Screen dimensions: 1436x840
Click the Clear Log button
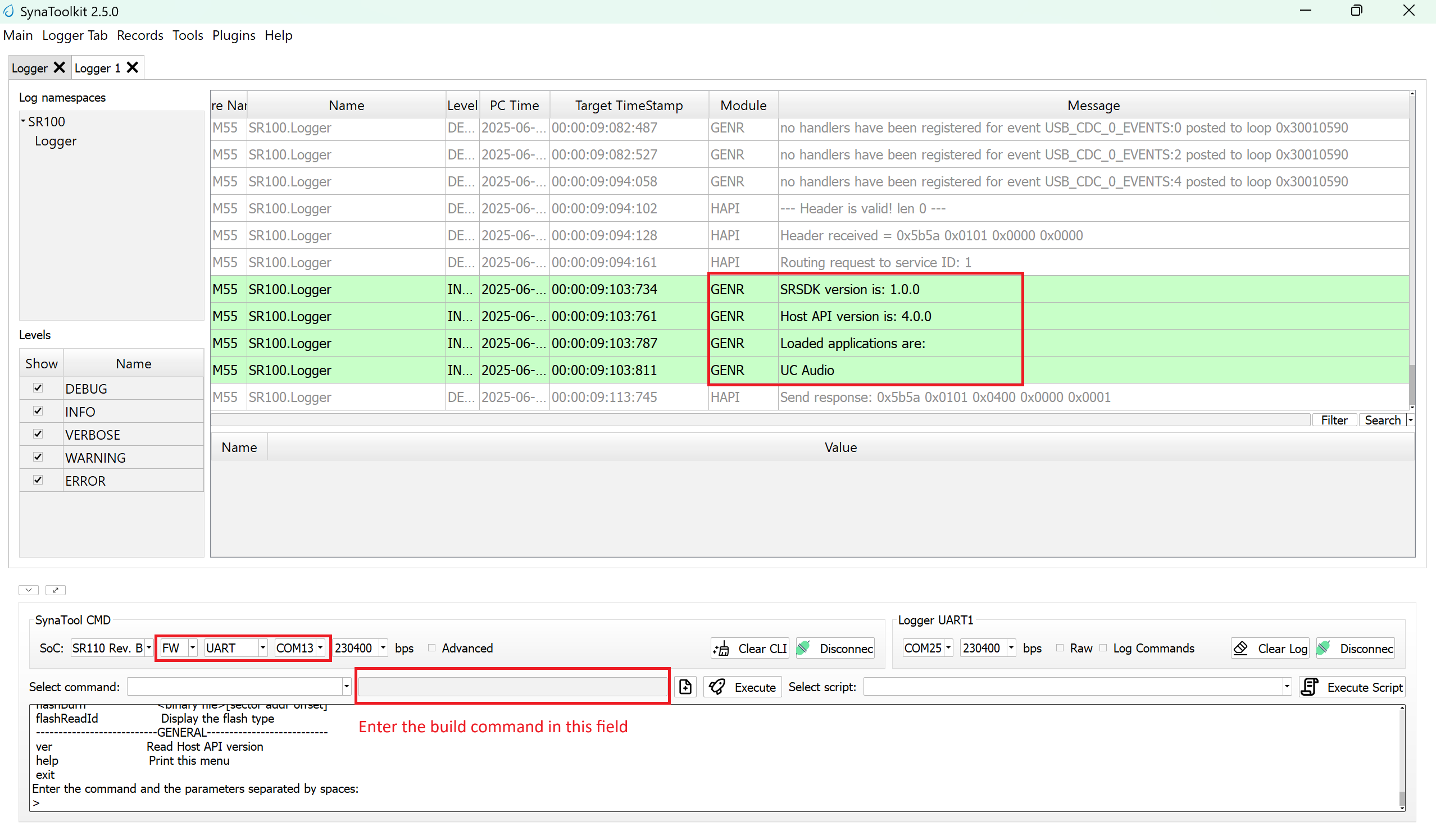pos(1270,648)
